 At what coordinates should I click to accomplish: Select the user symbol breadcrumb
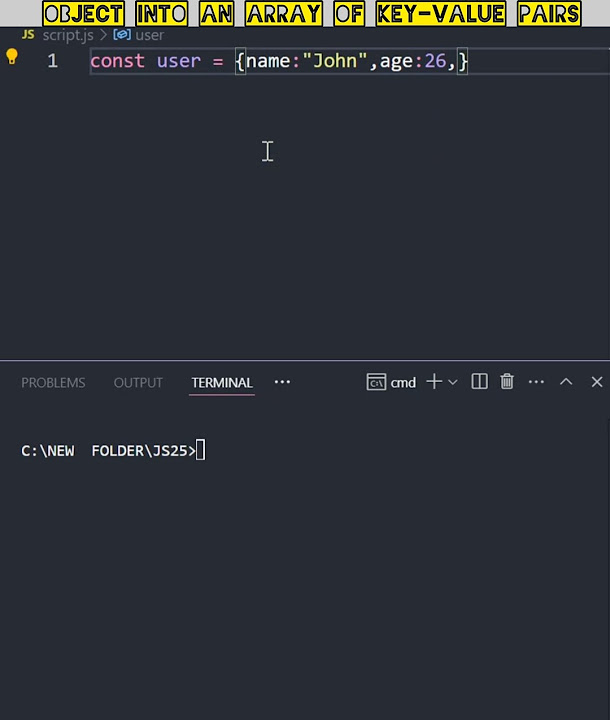149,35
